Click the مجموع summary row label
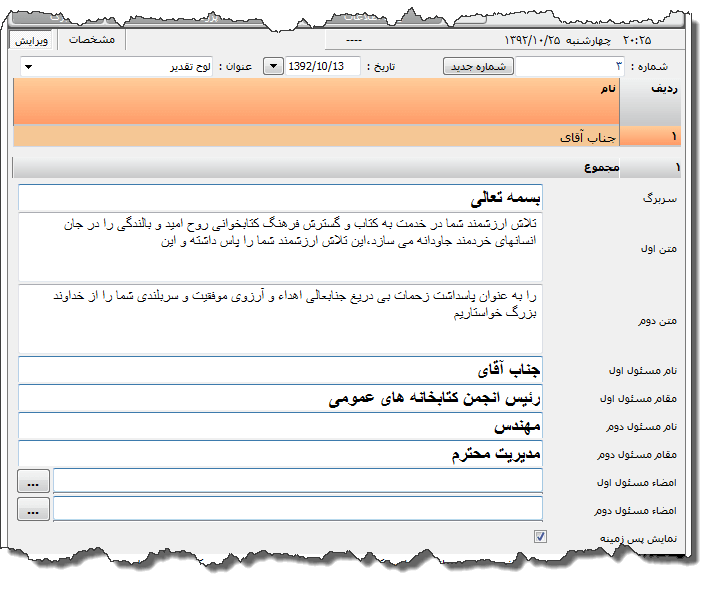The height and width of the screenshot is (590, 708). pos(601,167)
